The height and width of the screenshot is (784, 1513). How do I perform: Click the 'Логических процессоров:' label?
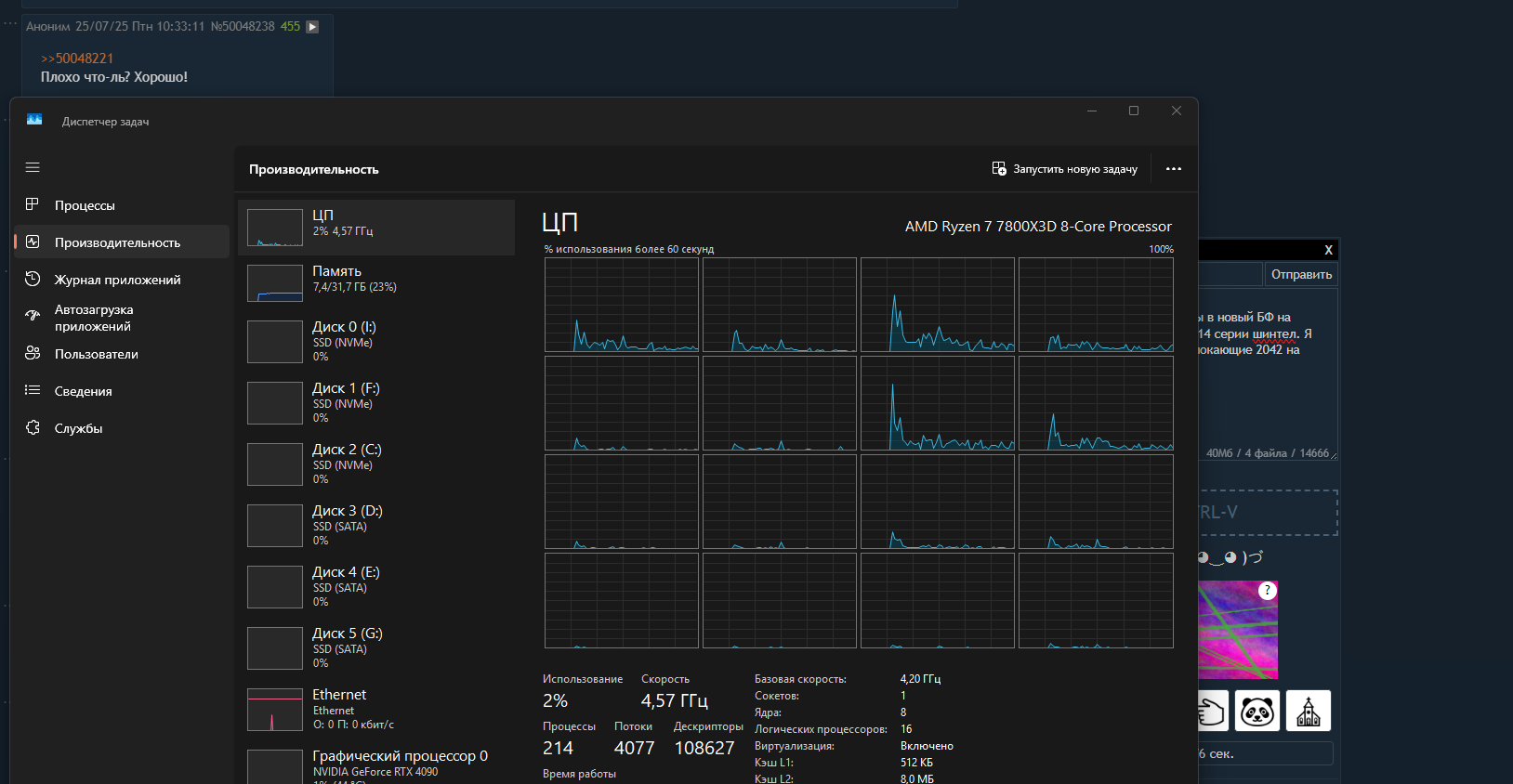tap(821, 729)
